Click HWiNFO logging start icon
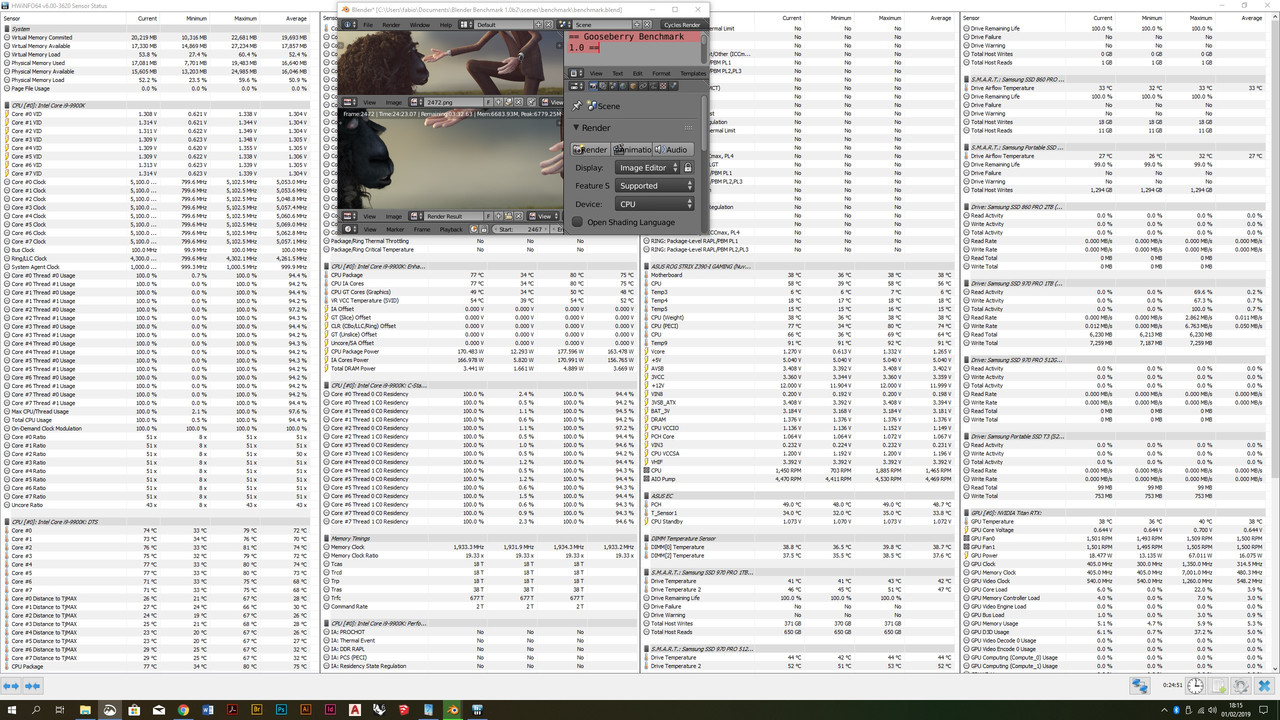 pyautogui.click(x=1218, y=686)
